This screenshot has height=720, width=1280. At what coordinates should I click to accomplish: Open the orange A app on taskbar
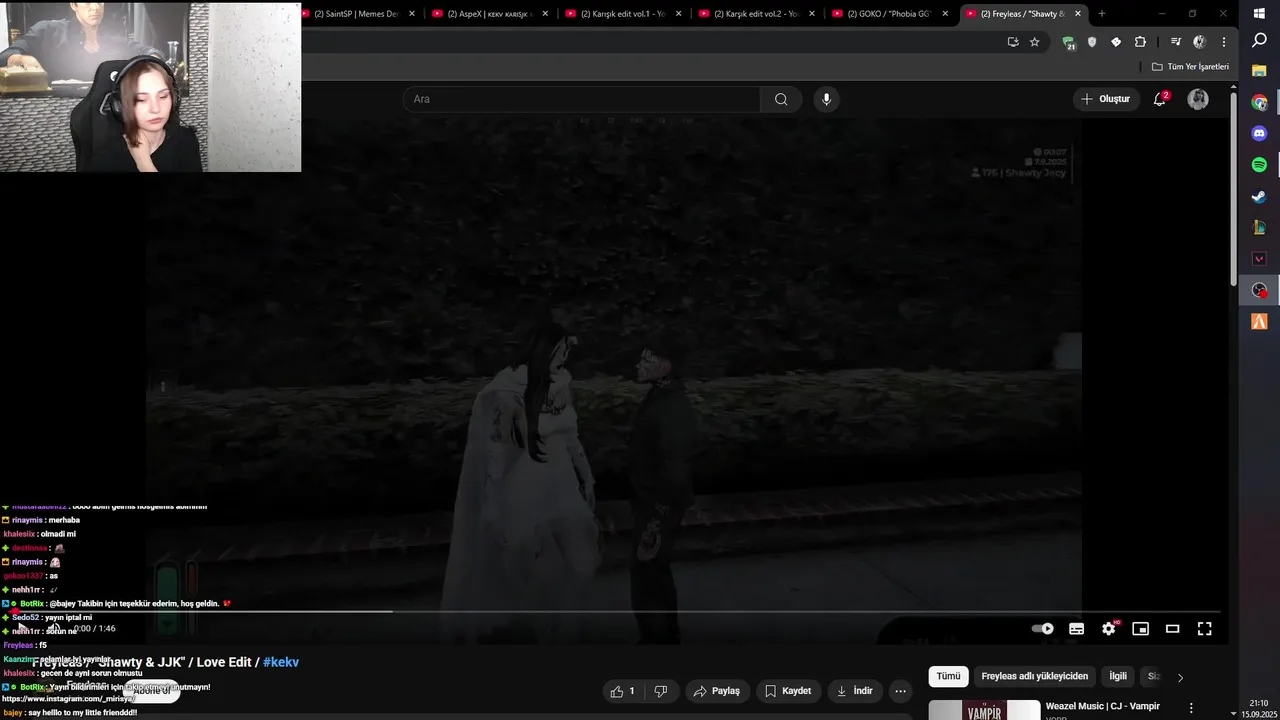[1260, 321]
